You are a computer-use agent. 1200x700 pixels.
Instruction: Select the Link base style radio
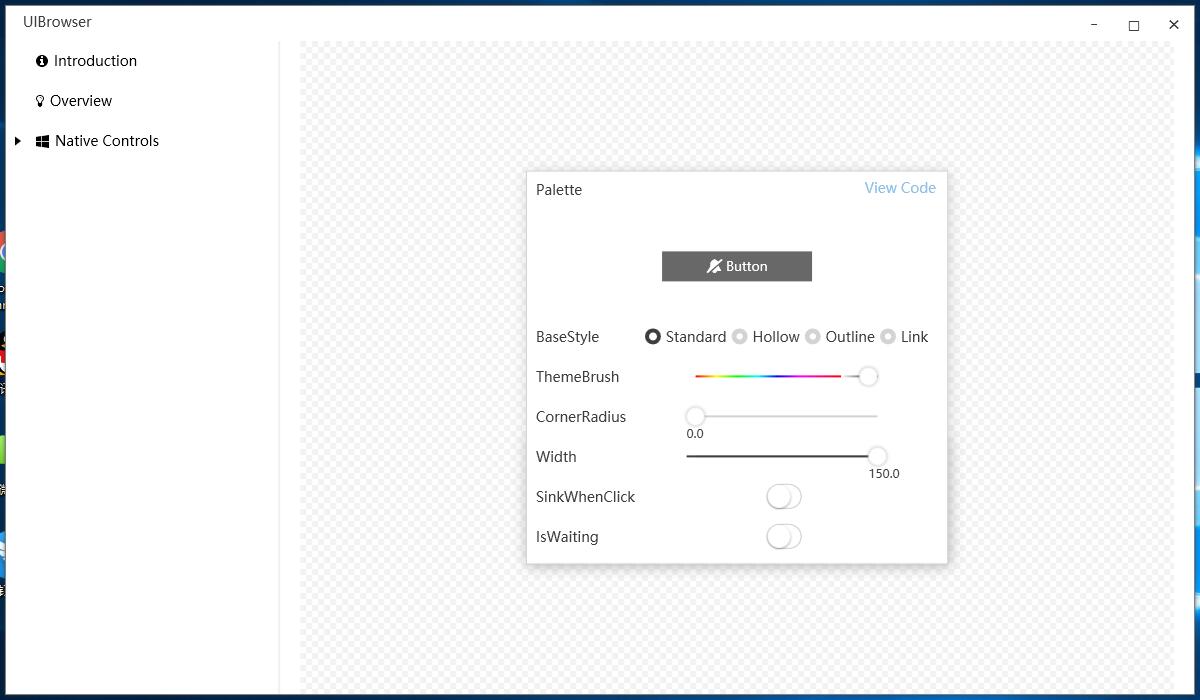[x=904, y=337]
